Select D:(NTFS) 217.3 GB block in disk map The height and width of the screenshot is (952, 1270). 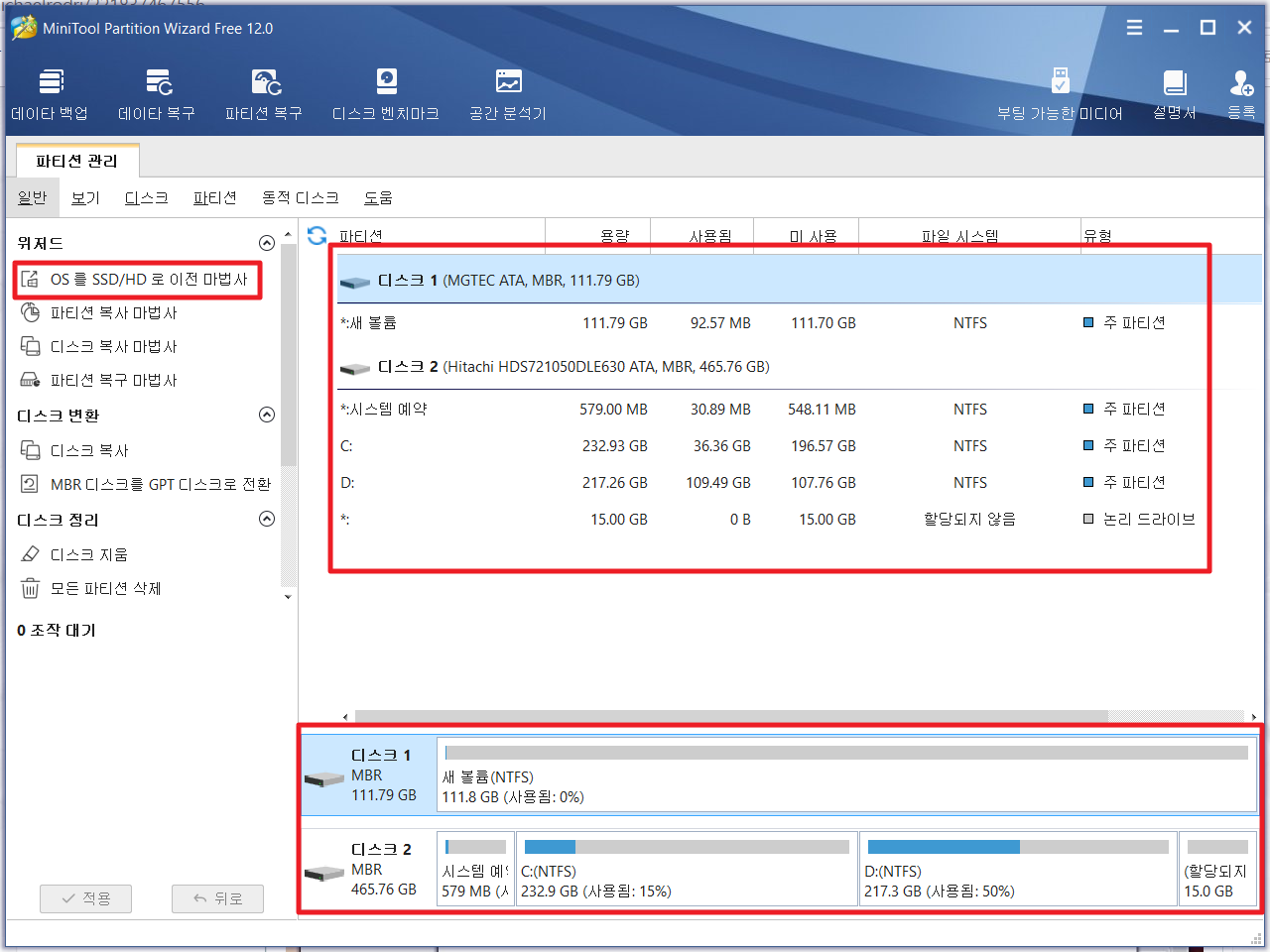point(1018,869)
